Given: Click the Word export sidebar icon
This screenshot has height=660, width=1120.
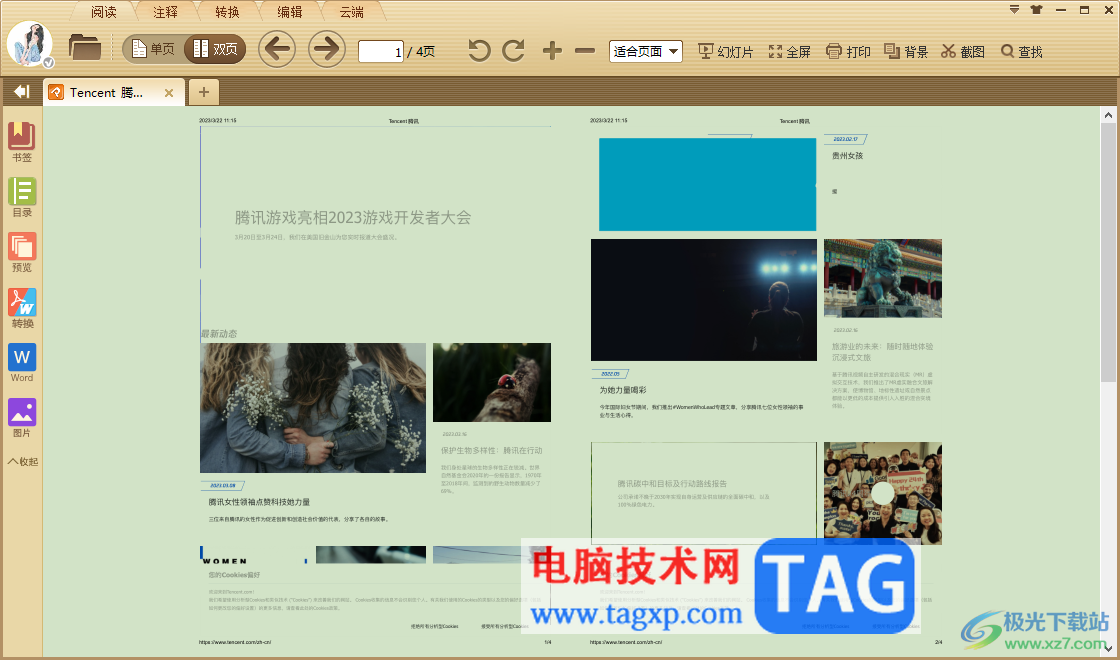Looking at the screenshot, I should coord(22,363).
